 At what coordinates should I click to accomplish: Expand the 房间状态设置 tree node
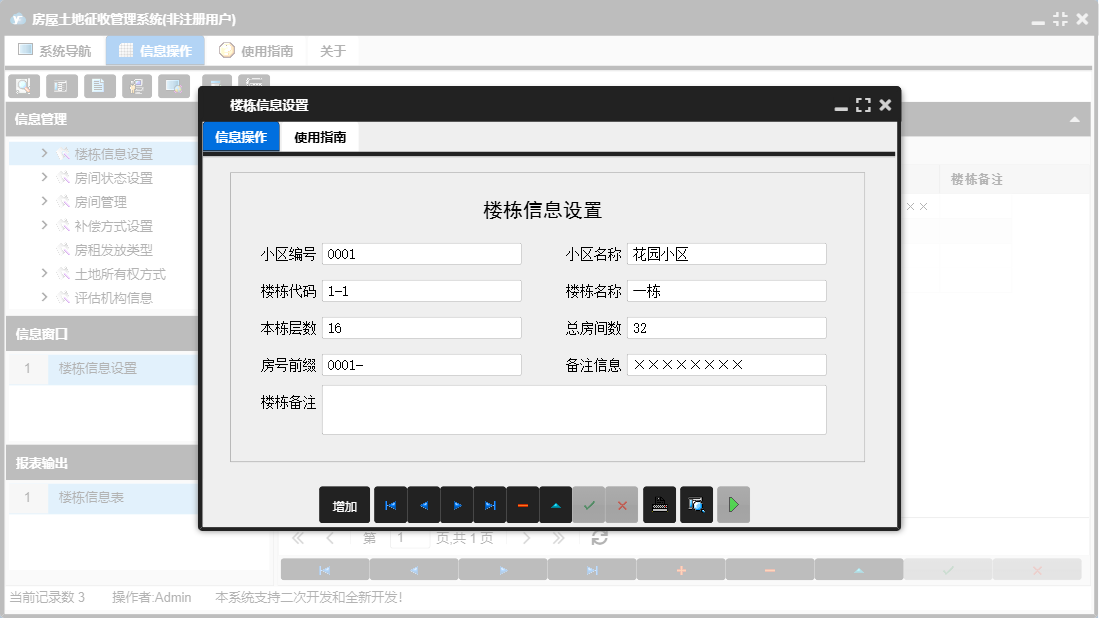(x=45, y=178)
